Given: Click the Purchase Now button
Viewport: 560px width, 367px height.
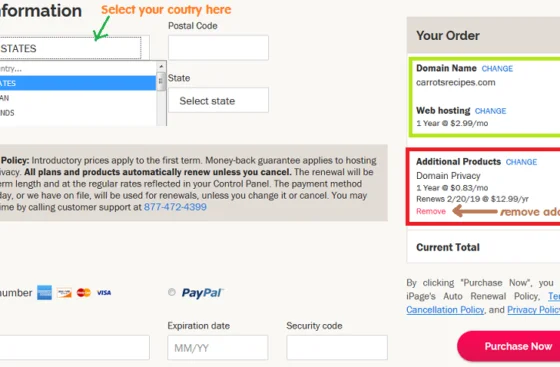Looking at the screenshot, I should (x=509, y=346).
